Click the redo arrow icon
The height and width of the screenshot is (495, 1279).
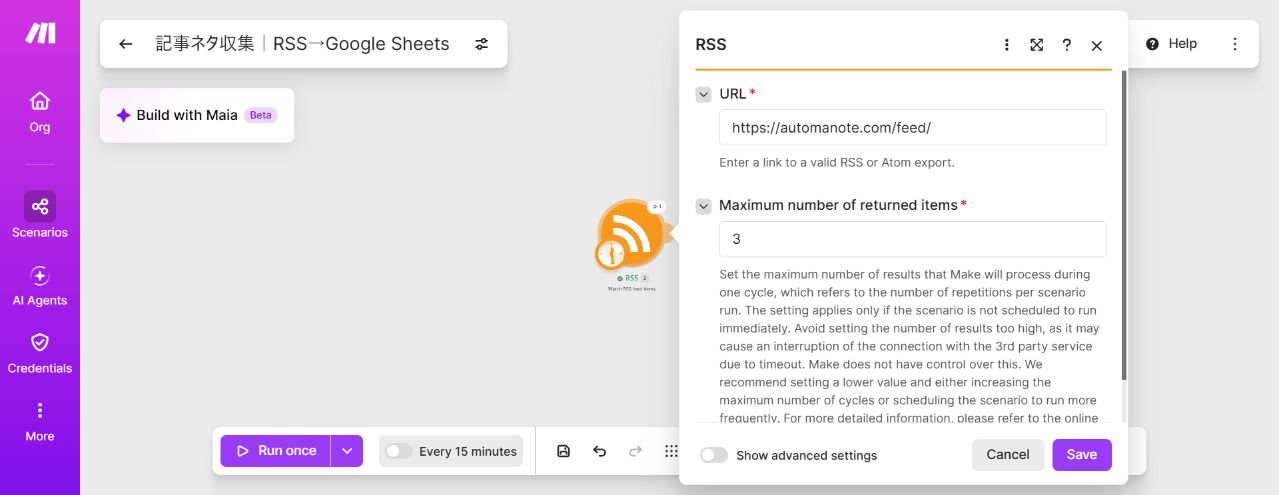pyautogui.click(x=635, y=451)
